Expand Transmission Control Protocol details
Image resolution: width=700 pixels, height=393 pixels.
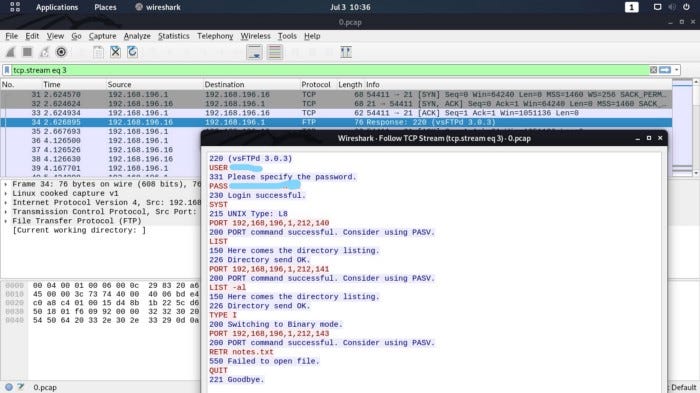click(6, 212)
